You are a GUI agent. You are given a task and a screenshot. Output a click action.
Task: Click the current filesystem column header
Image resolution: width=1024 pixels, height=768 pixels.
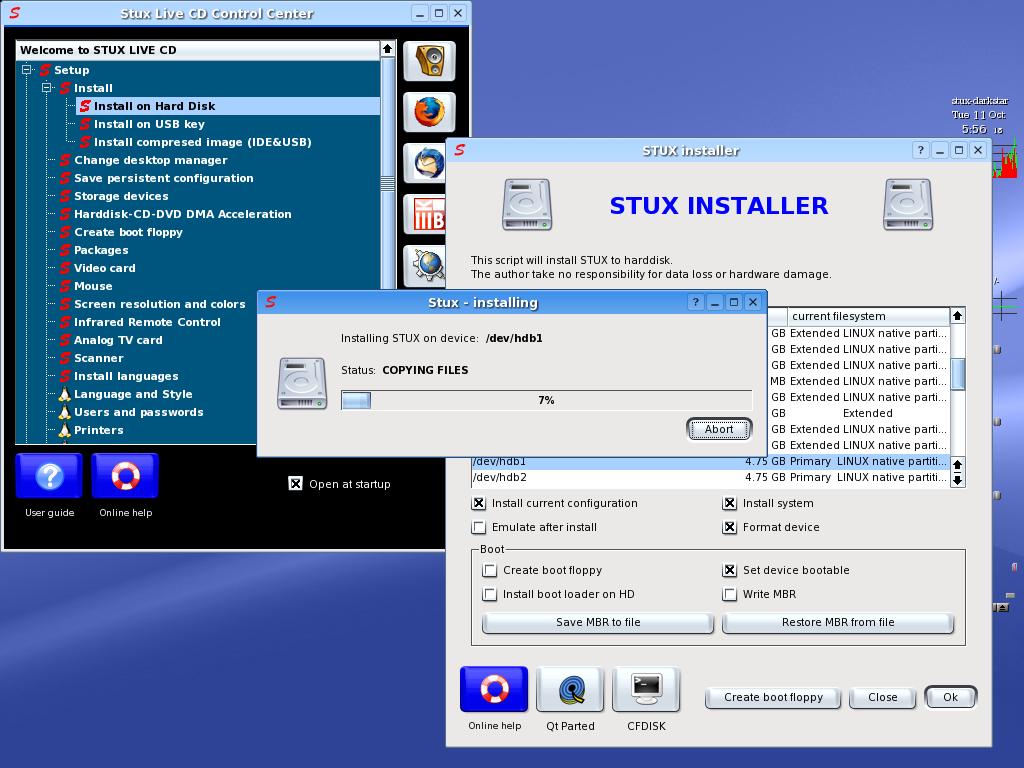point(868,316)
